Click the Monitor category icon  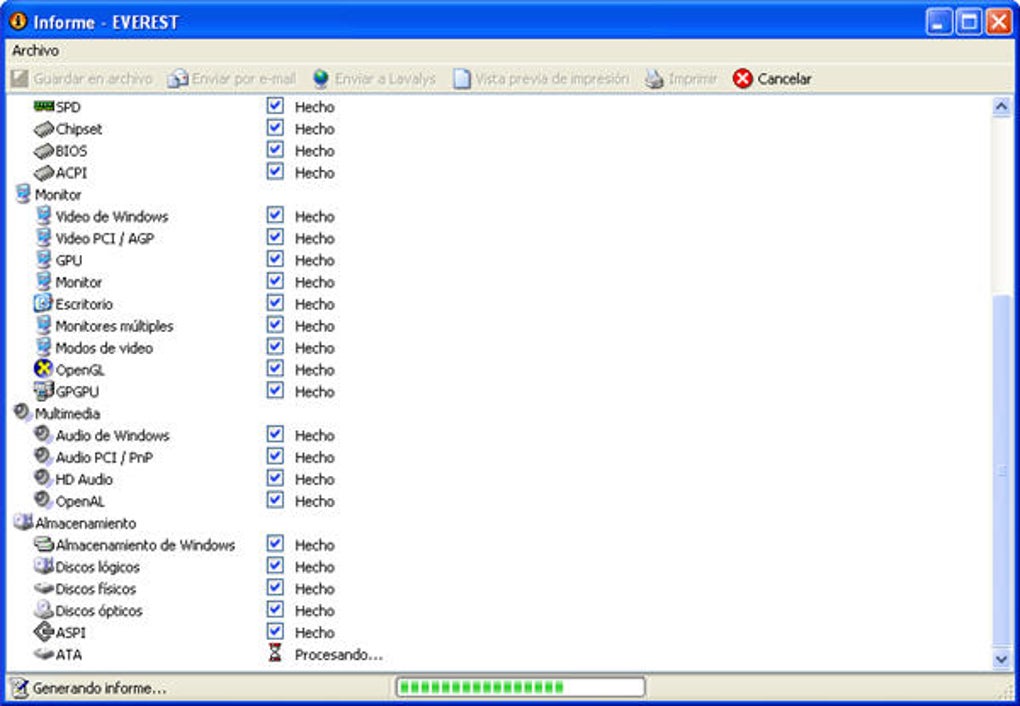[x=23, y=194]
